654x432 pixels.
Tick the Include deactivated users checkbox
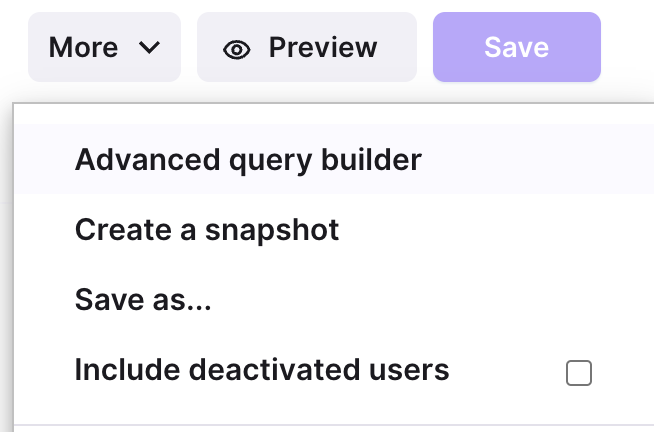(x=579, y=373)
